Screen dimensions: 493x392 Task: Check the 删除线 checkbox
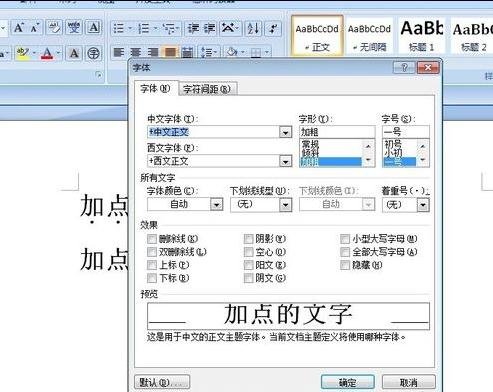(152, 239)
